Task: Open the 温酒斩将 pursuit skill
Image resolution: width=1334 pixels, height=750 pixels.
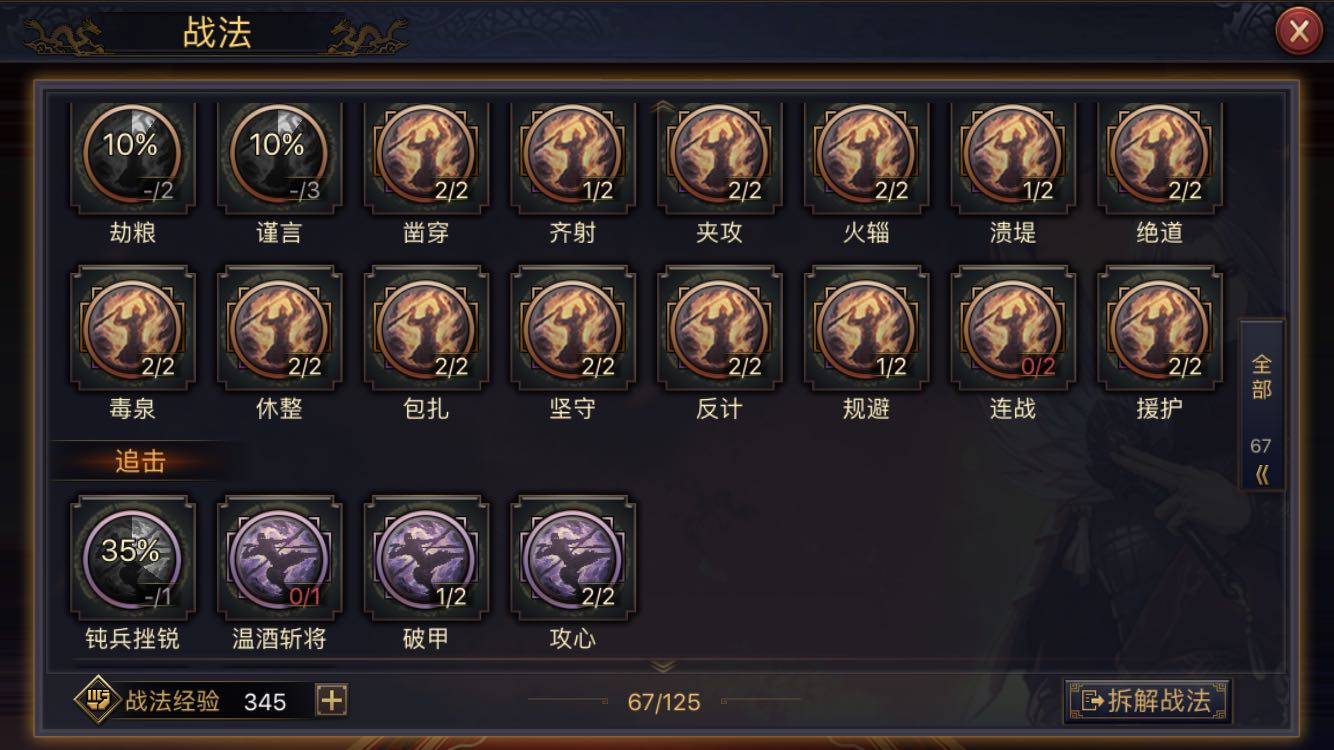Action: pyautogui.click(x=279, y=558)
